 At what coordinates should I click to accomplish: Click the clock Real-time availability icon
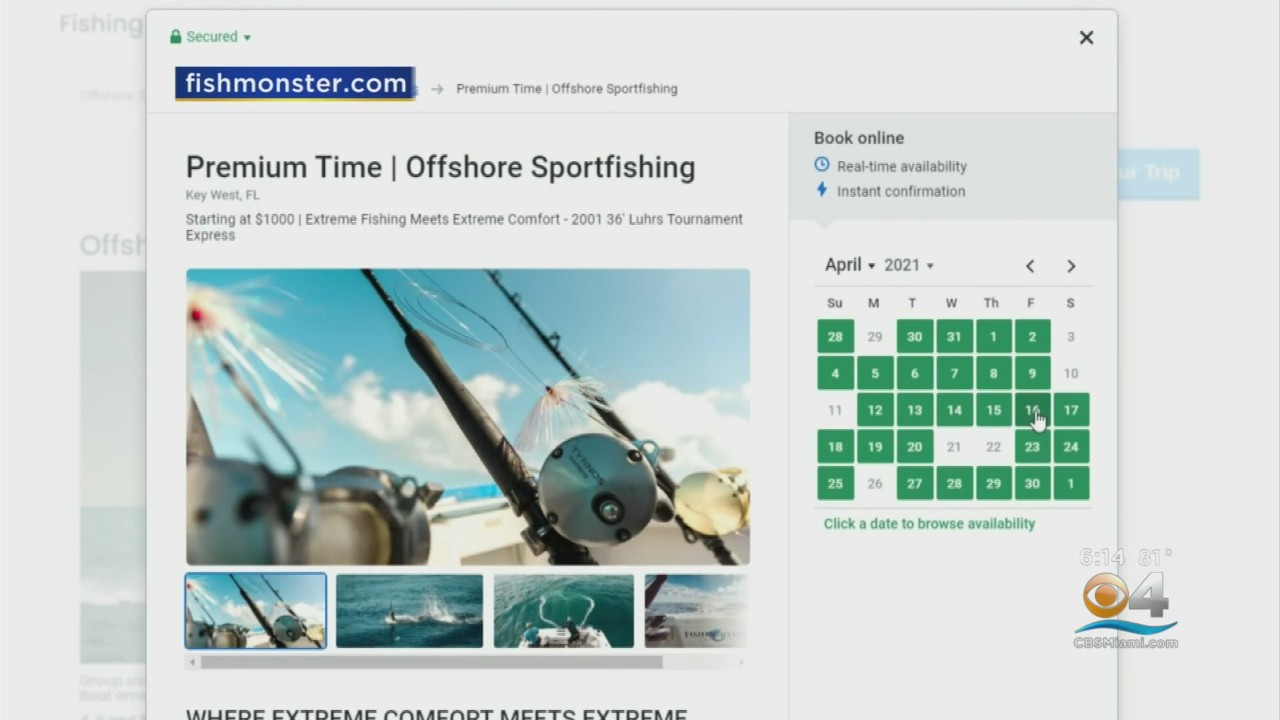(x=822, y=165)
